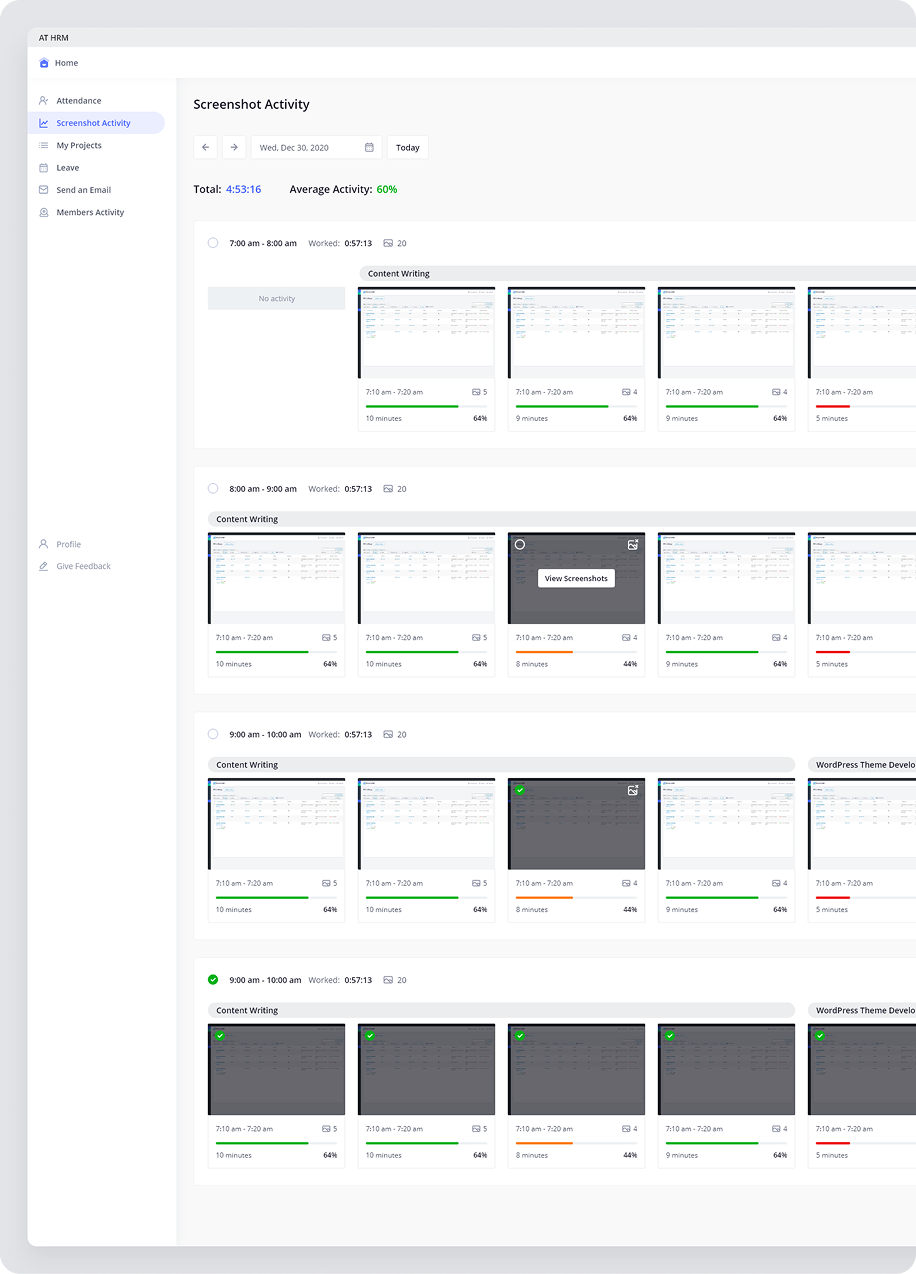Viewport: 916px width, 1274px height.
Task: Select the unchecked 9:00 am - 10:00 am row circle
Action: coord(213,734)
